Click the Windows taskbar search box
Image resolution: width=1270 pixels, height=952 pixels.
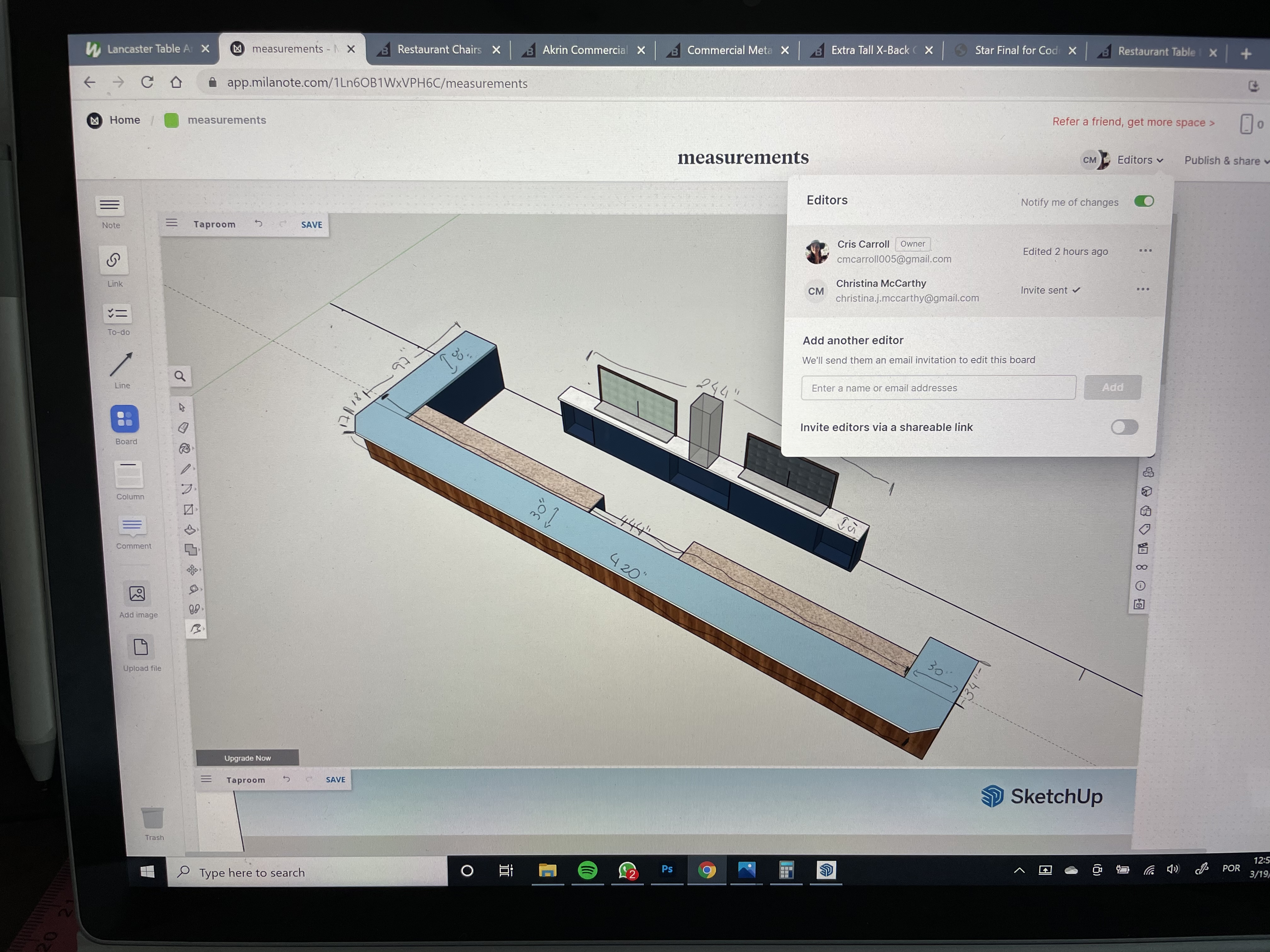(307, 872)
